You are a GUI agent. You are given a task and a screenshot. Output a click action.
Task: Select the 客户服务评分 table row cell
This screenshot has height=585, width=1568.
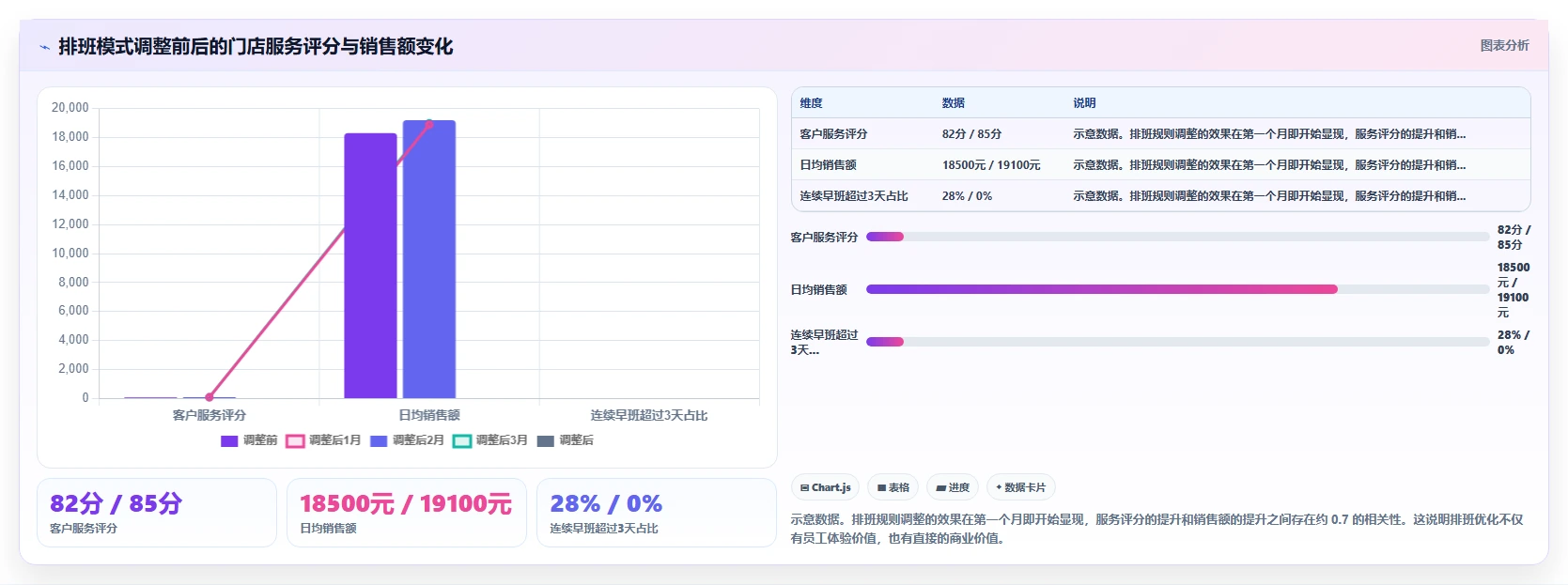(833, 134)
